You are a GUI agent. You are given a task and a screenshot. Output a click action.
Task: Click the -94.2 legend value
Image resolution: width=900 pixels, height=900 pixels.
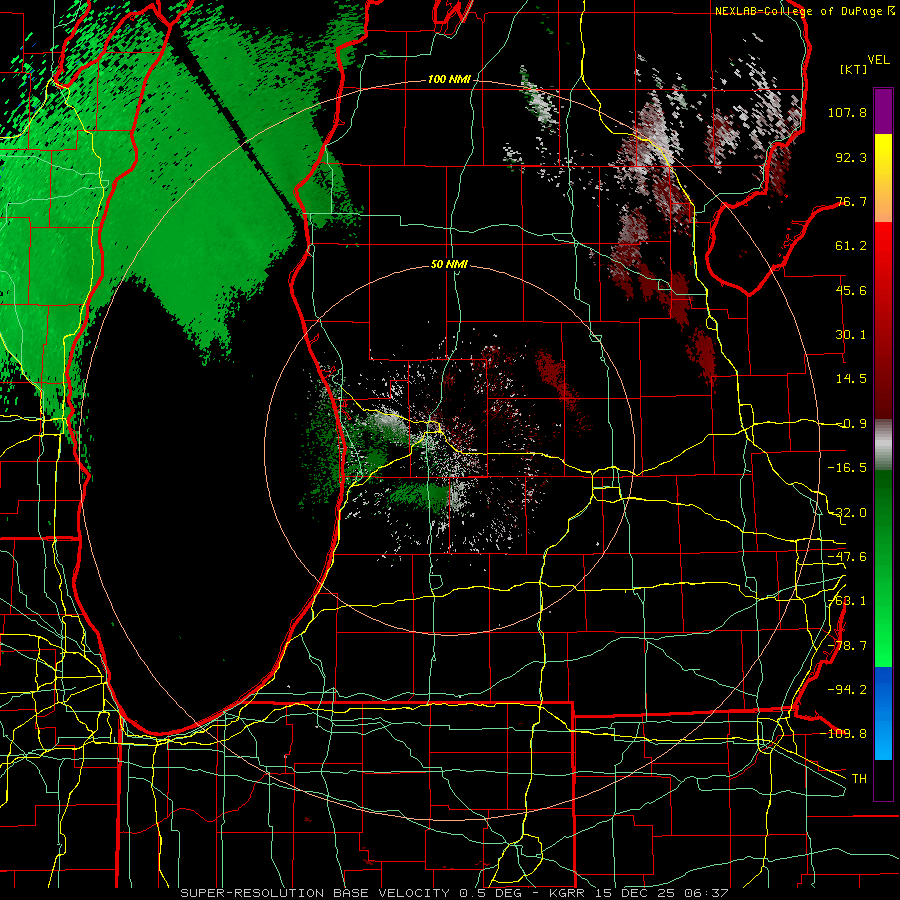[847, 689]
